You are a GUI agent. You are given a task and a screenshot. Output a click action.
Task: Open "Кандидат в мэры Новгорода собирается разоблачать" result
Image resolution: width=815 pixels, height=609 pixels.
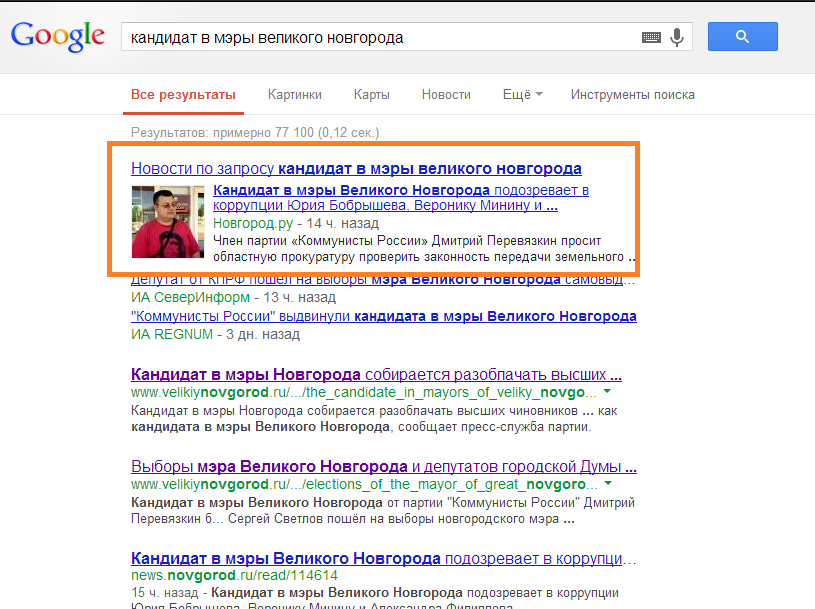pyautogui.click(x=376, y=375)
